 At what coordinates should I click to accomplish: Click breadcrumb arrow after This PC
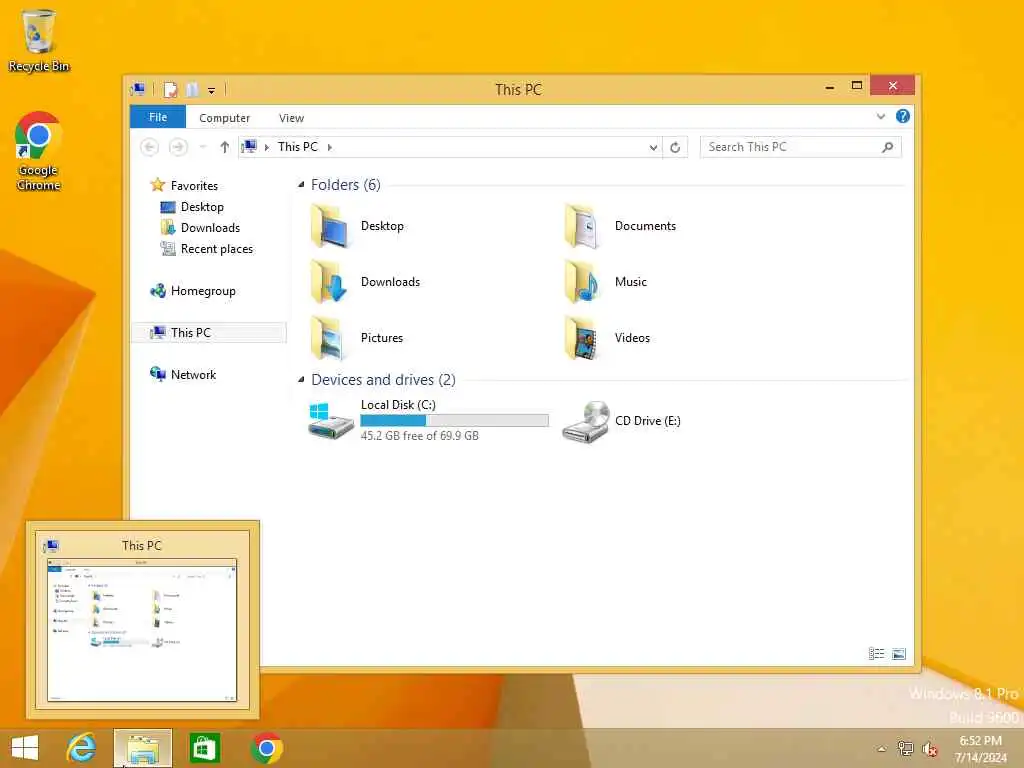[x=330, y=148]
